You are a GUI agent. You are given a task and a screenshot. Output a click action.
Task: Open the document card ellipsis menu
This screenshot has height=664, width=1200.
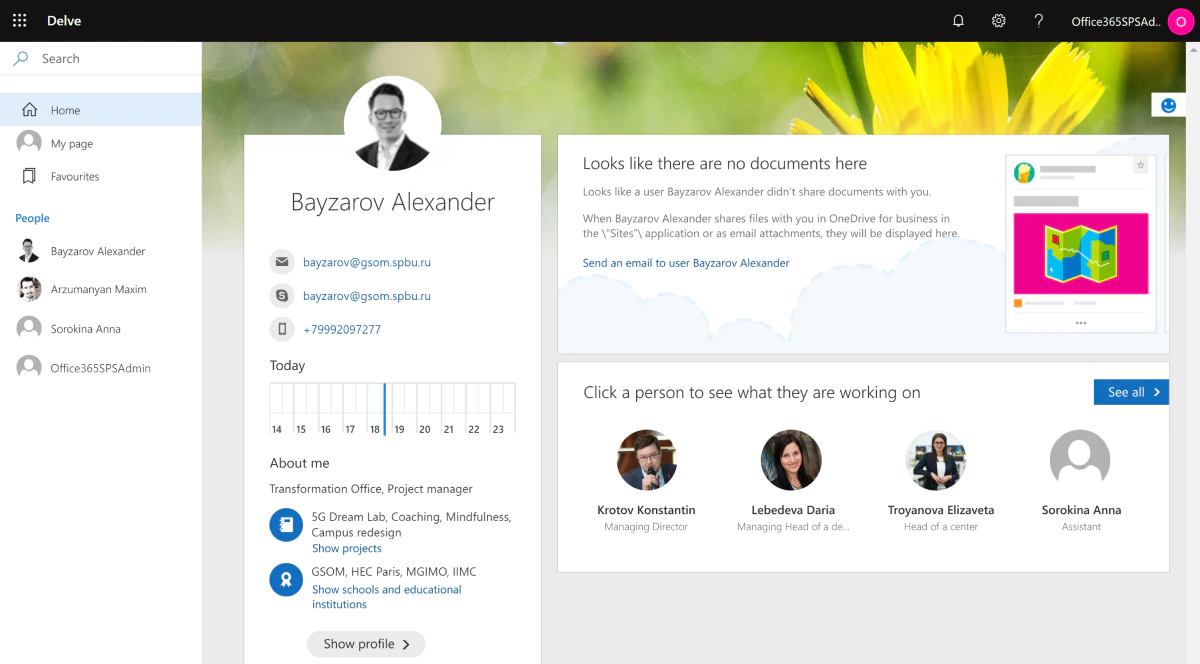tap(1080, 323)
